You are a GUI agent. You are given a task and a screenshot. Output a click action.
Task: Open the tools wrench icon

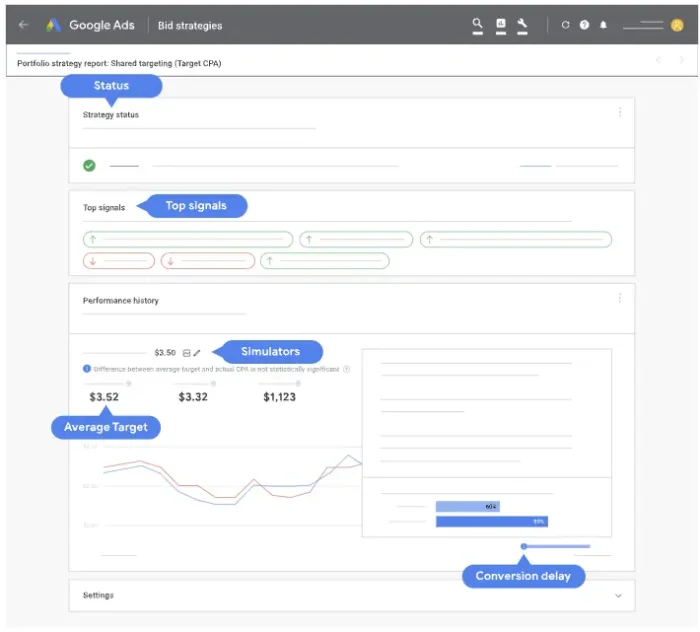click(522, 25)
